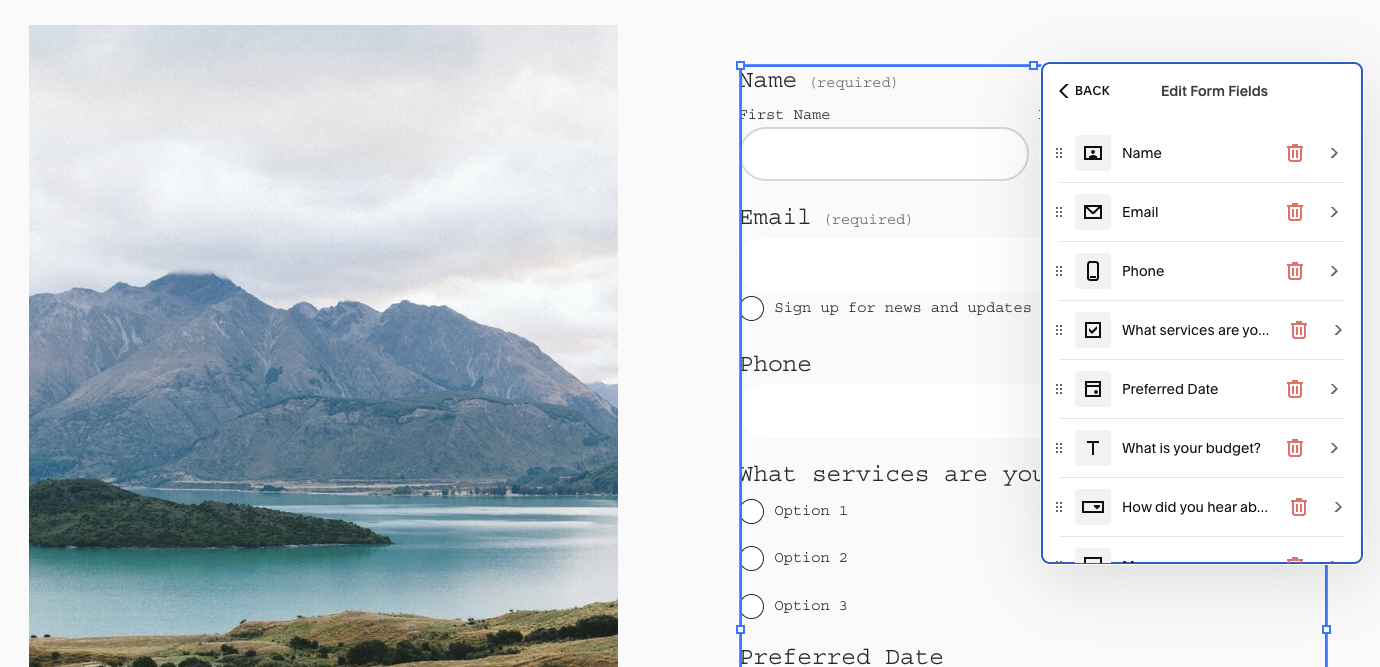Select the Name row label in field list
Screen dimensions: 1380x667
tap(1142, 153)
